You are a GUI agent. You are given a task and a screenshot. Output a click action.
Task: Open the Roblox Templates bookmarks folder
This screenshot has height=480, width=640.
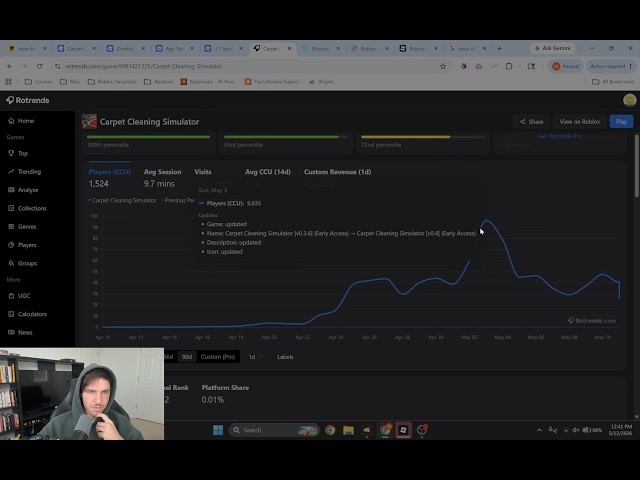pyautogui.click(x=112, y=82)
